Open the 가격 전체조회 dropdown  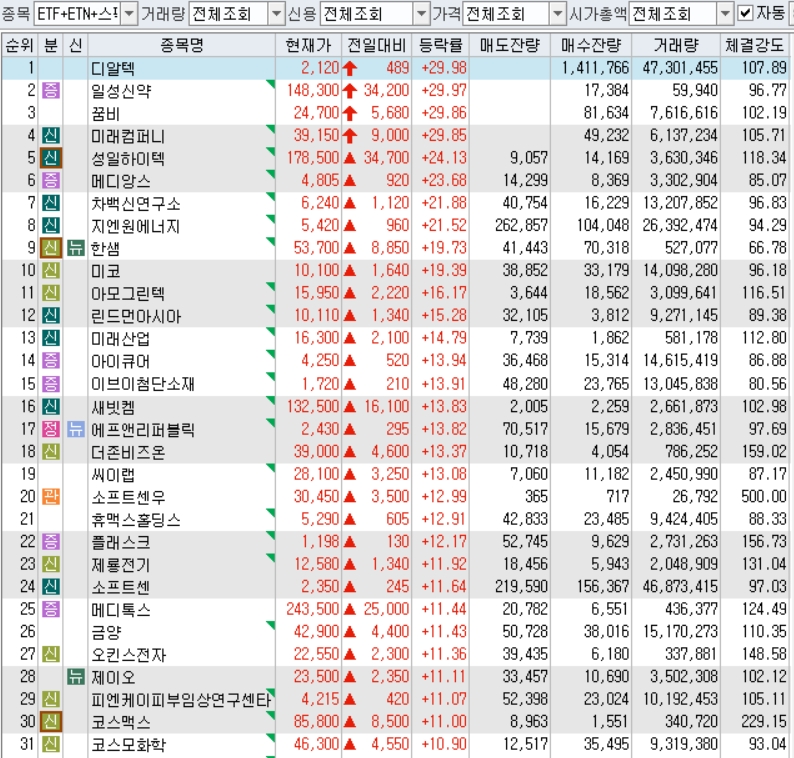point(558,14)
